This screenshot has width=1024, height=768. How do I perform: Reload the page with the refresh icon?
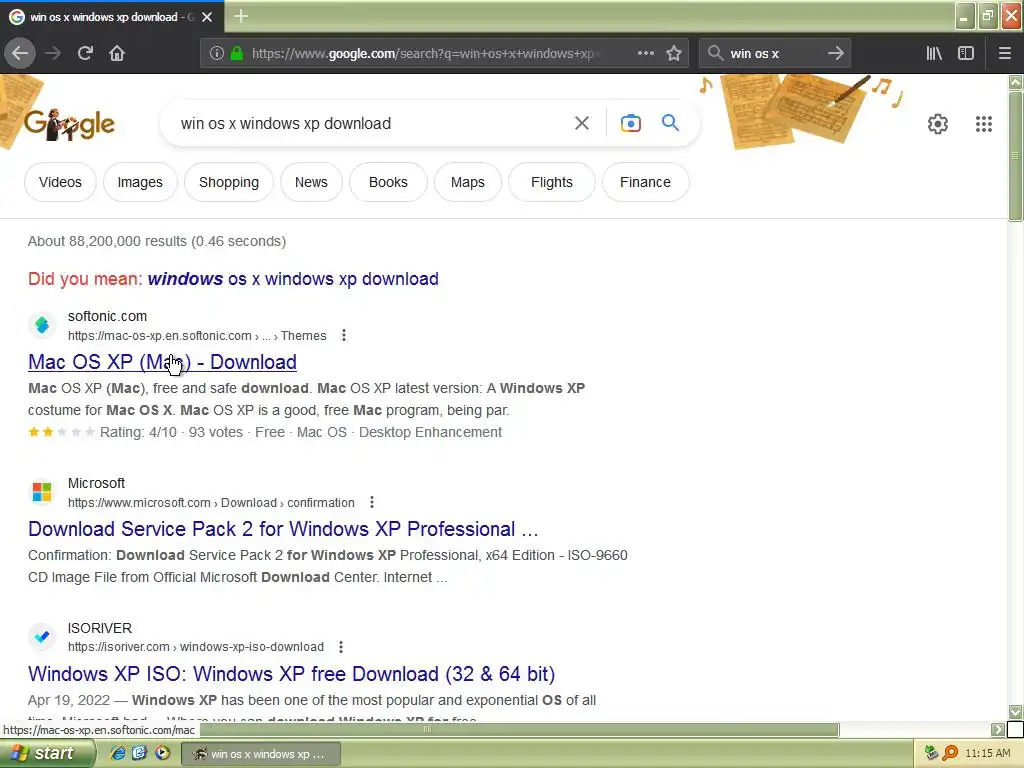[x=85, y=54]
